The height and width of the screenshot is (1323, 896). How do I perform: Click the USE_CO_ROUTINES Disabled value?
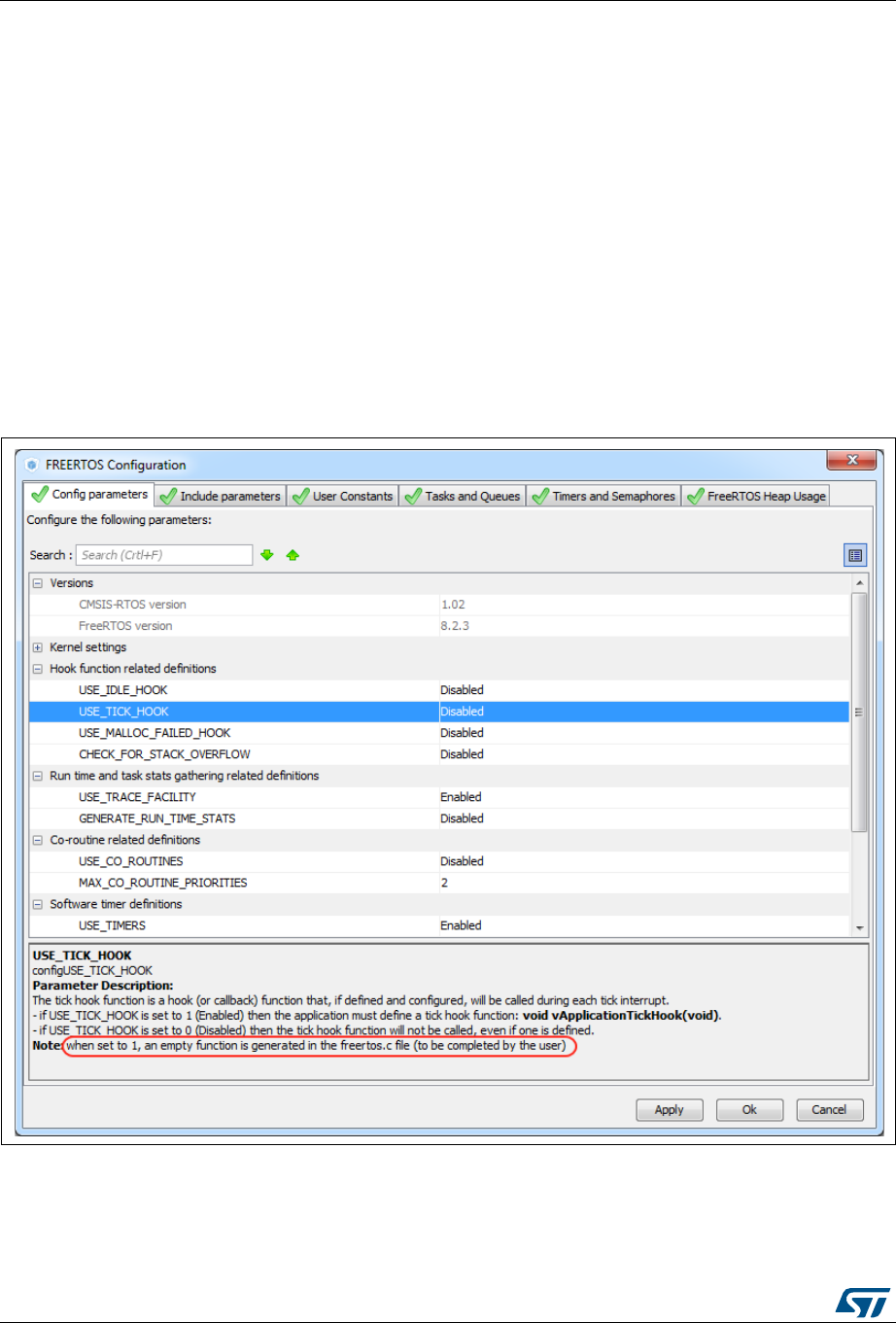[462, 861]
